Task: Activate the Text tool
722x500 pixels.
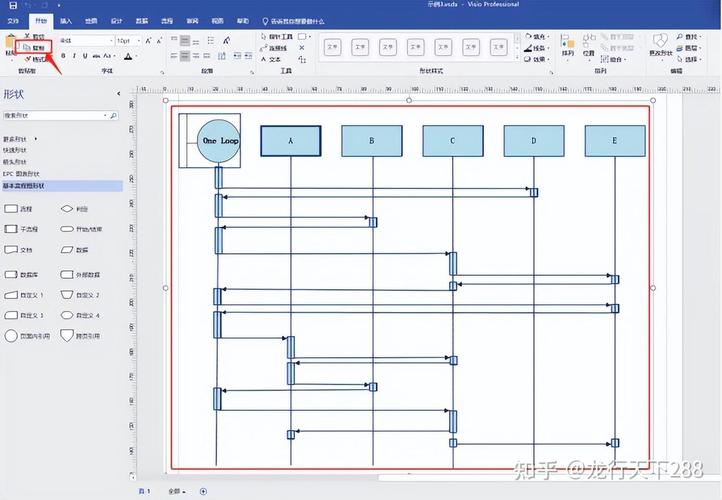Action: 271,59
